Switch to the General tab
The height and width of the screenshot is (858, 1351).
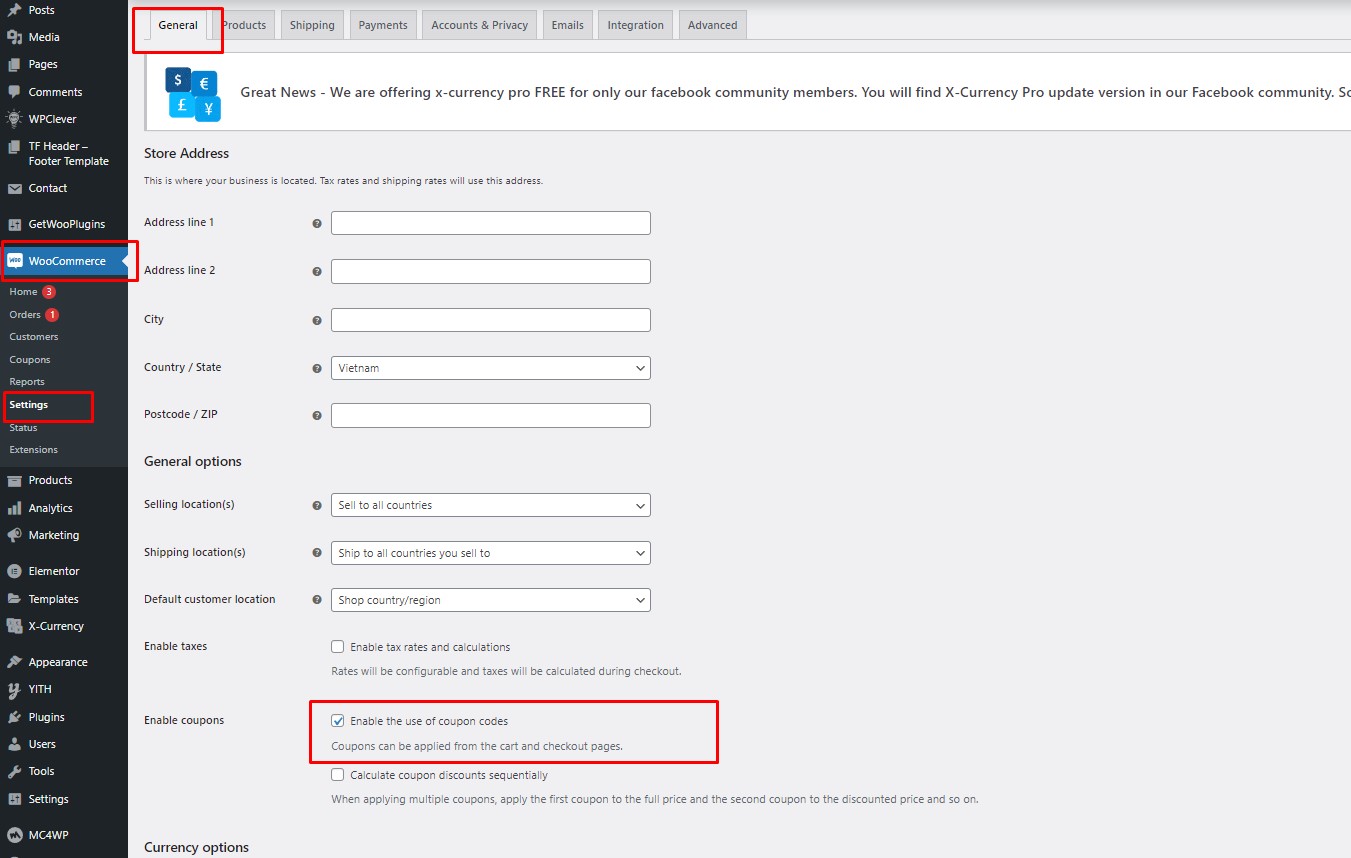point(178,25)
